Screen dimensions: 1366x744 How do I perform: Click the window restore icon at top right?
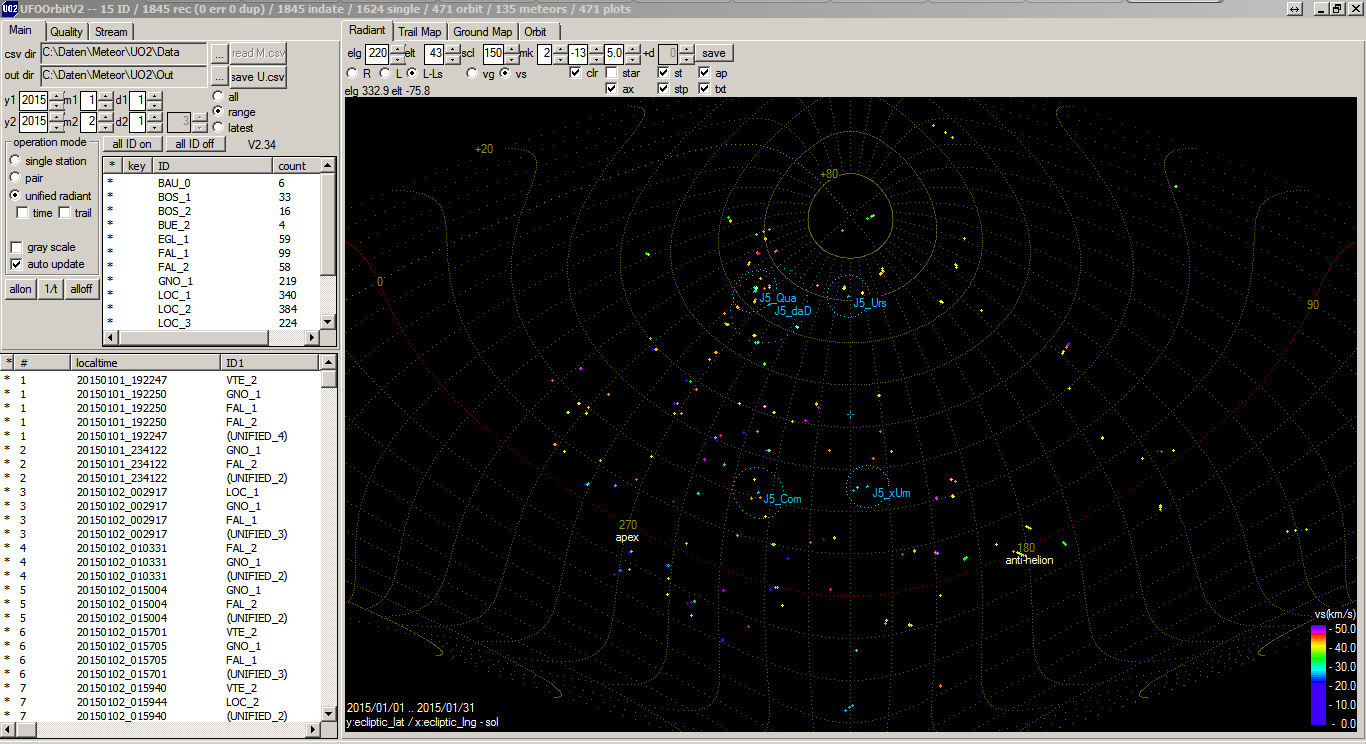1336,8
